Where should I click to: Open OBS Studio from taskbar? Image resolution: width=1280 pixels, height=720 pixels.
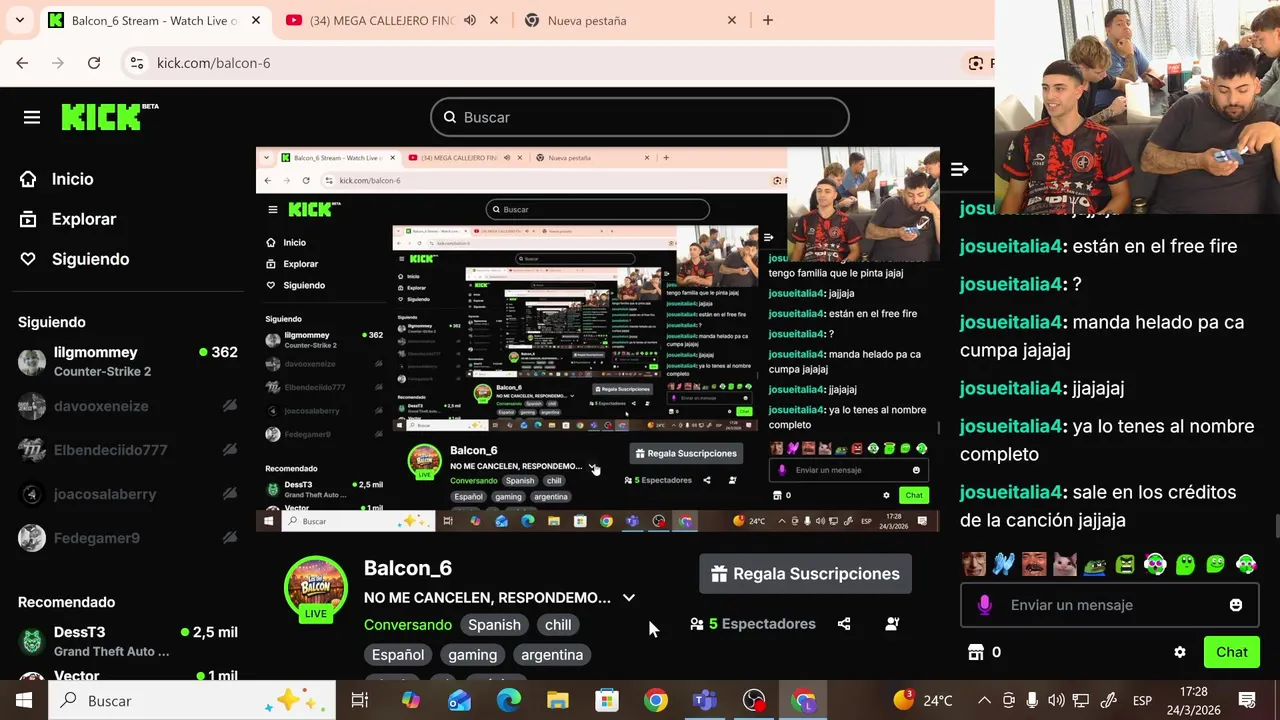coord(754,701)
